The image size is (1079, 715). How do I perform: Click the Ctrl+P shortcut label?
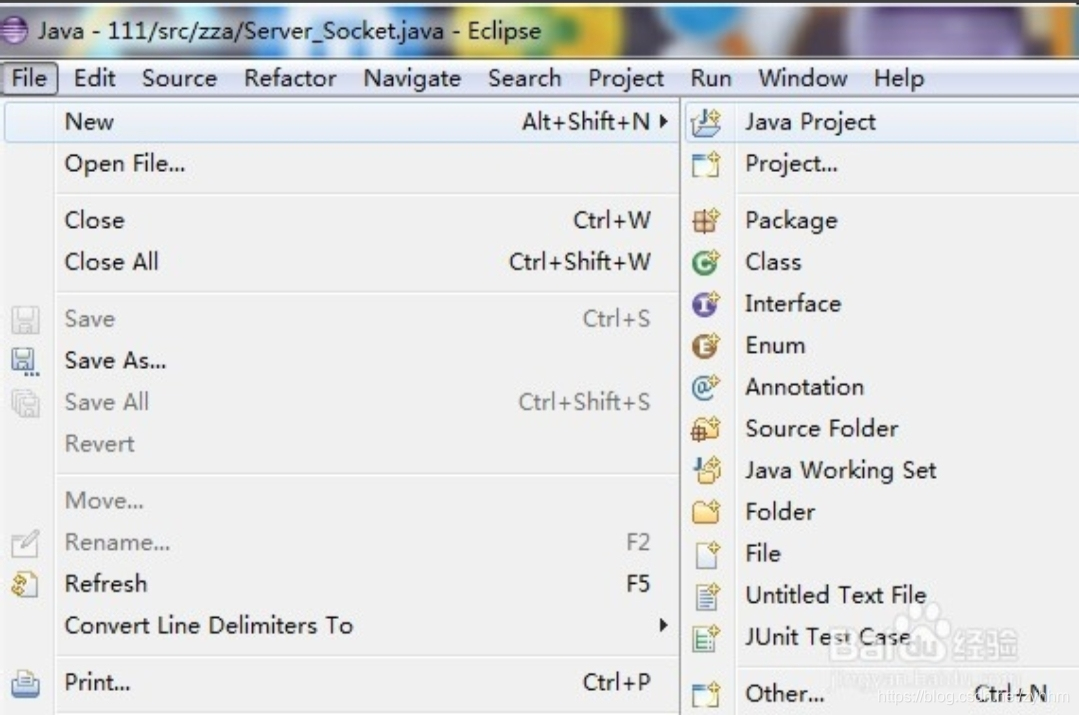[616, 682]
